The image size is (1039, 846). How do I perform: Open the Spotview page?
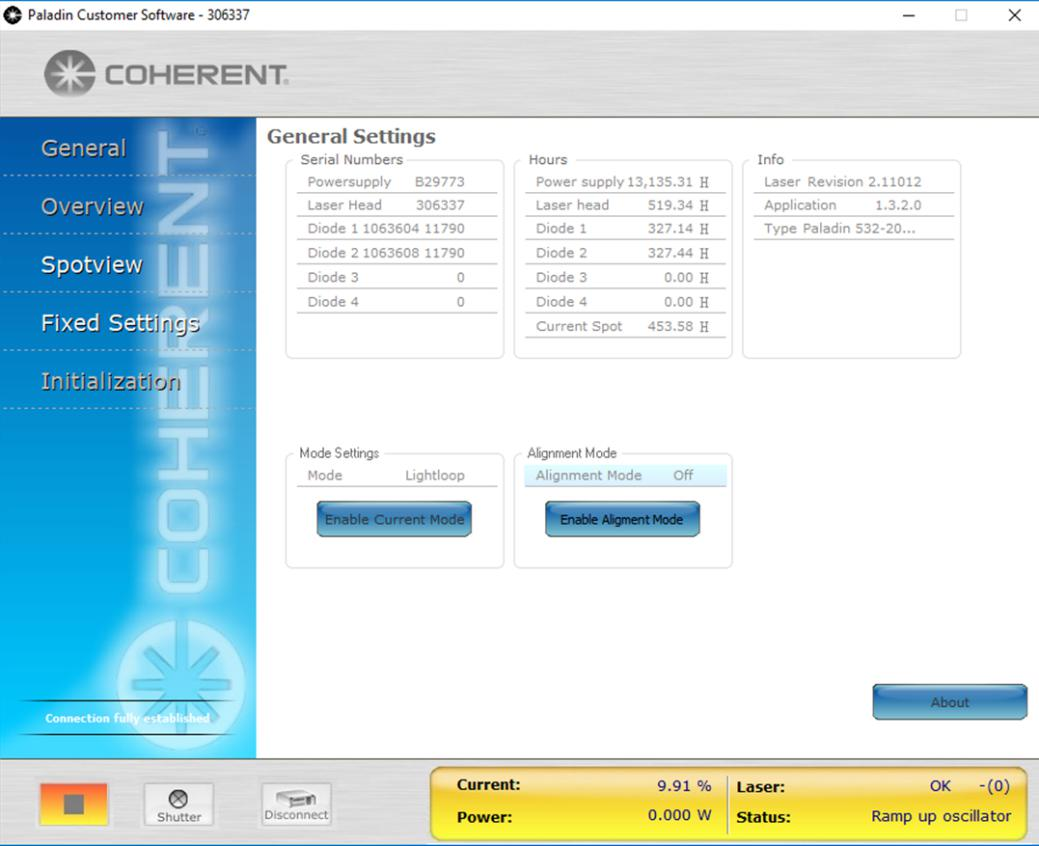(x=92, y=265)
